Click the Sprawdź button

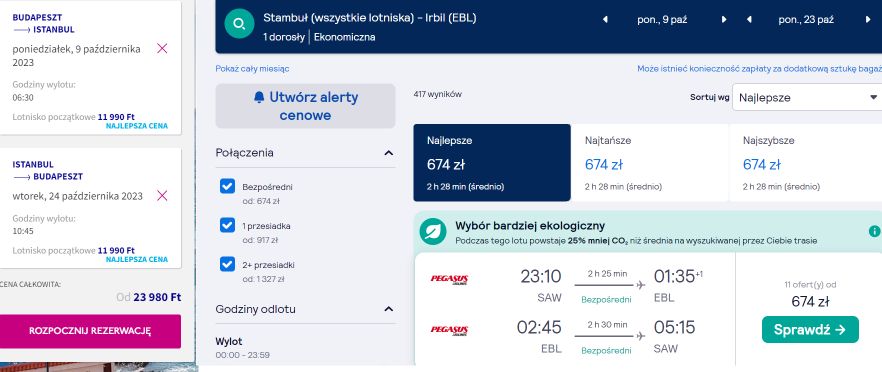(x=810, y=330)
